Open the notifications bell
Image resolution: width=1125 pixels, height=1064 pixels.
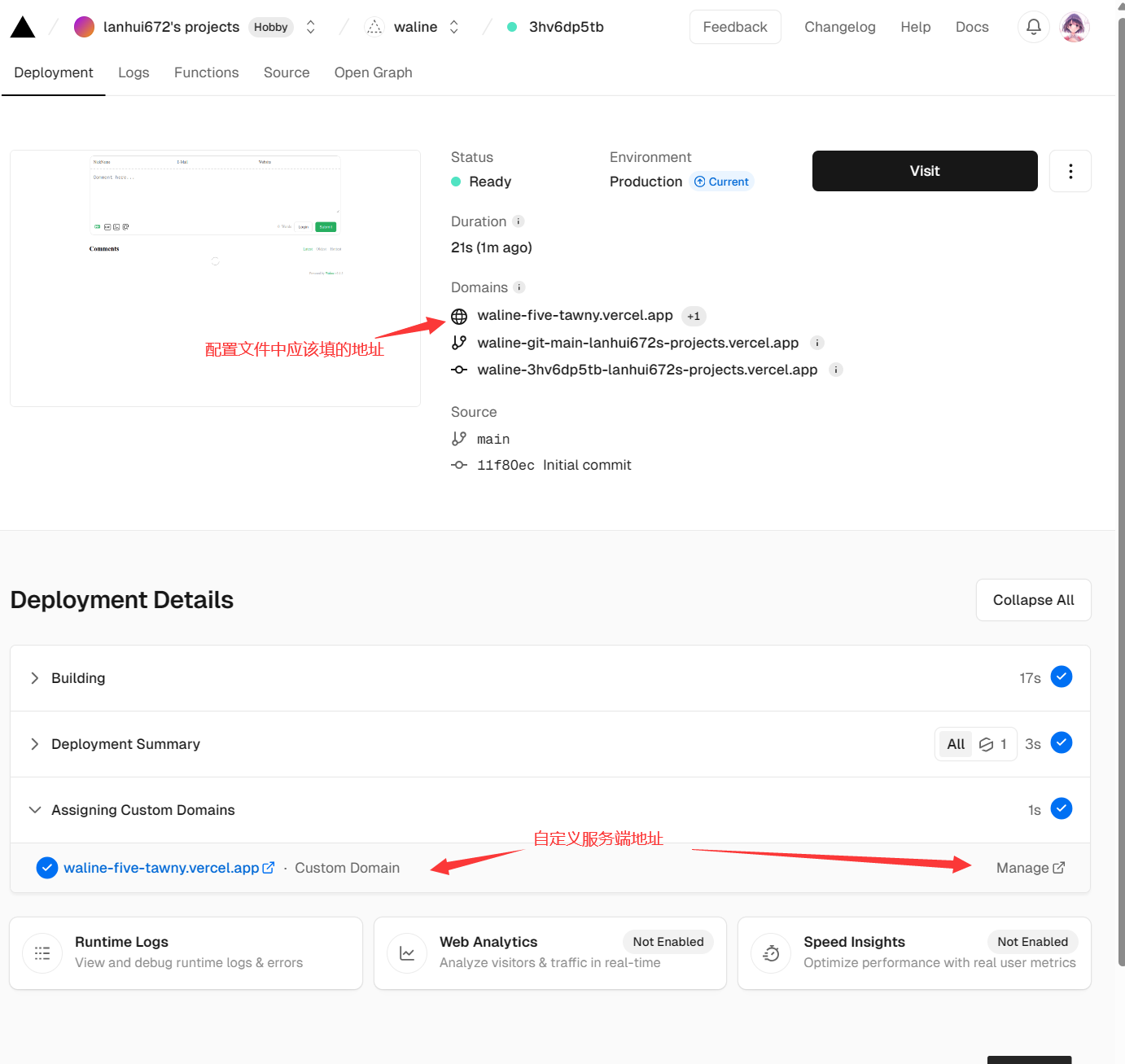click(x=1033, y=27)
